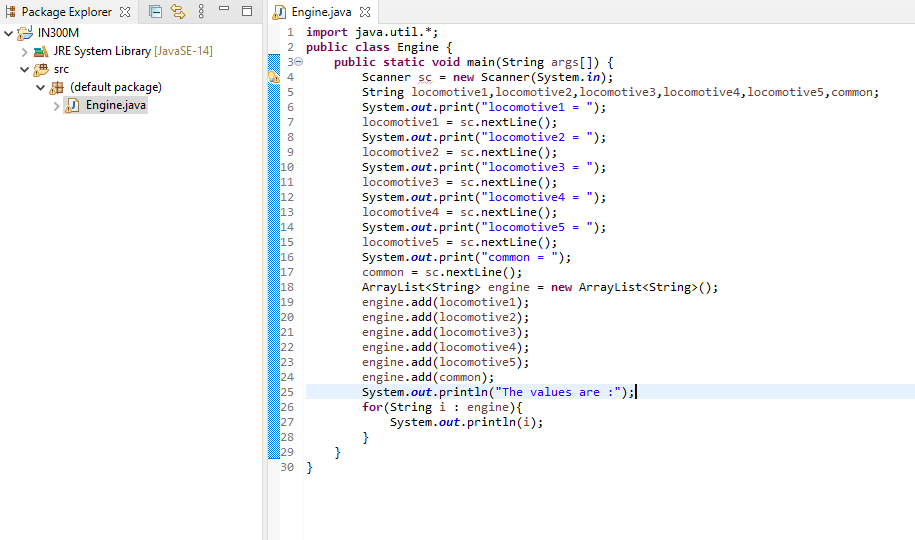Click line number 1 in gutter
Screen dimensions: 915x540
click(x=291, y=32)
